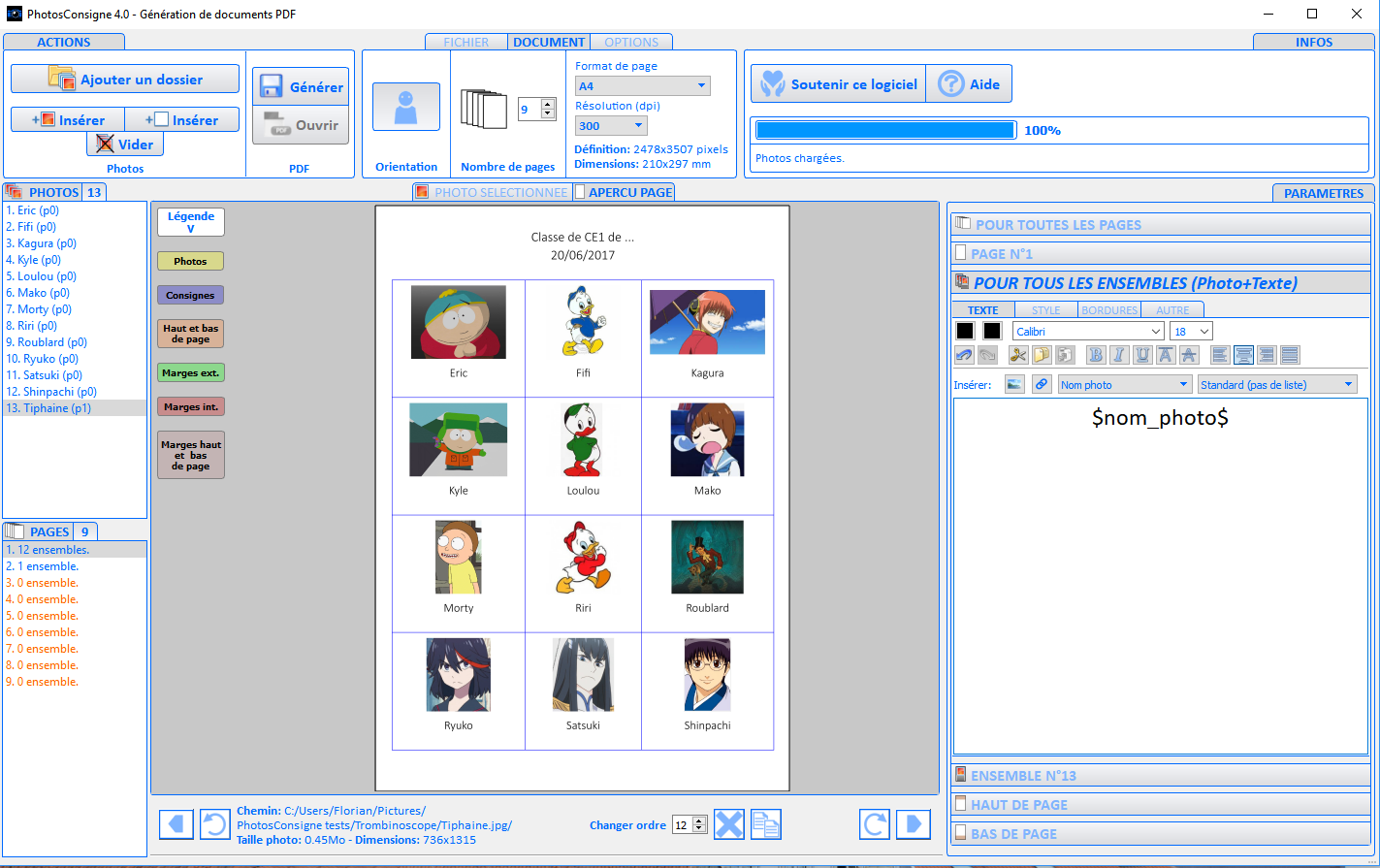Open the Format de page A4 dropdown
The height and width of the screenshot is (868, 1380).
[642, 85]
